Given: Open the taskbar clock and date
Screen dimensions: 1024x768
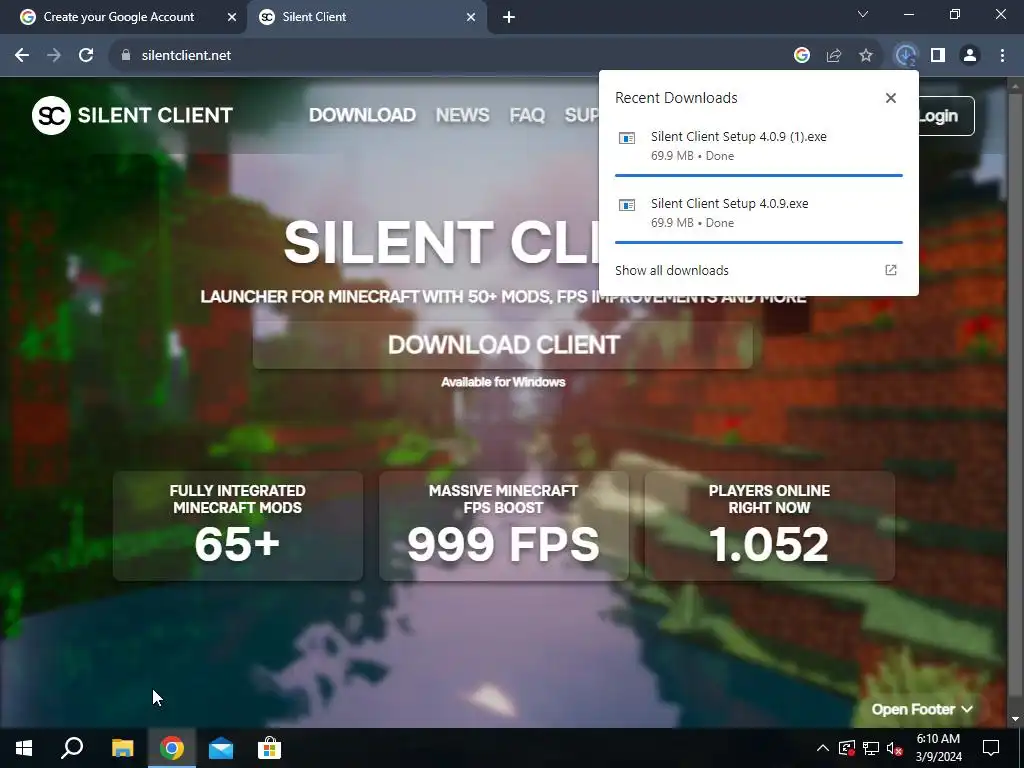Looking at the screenshot, I should click(x=938, y=748).
